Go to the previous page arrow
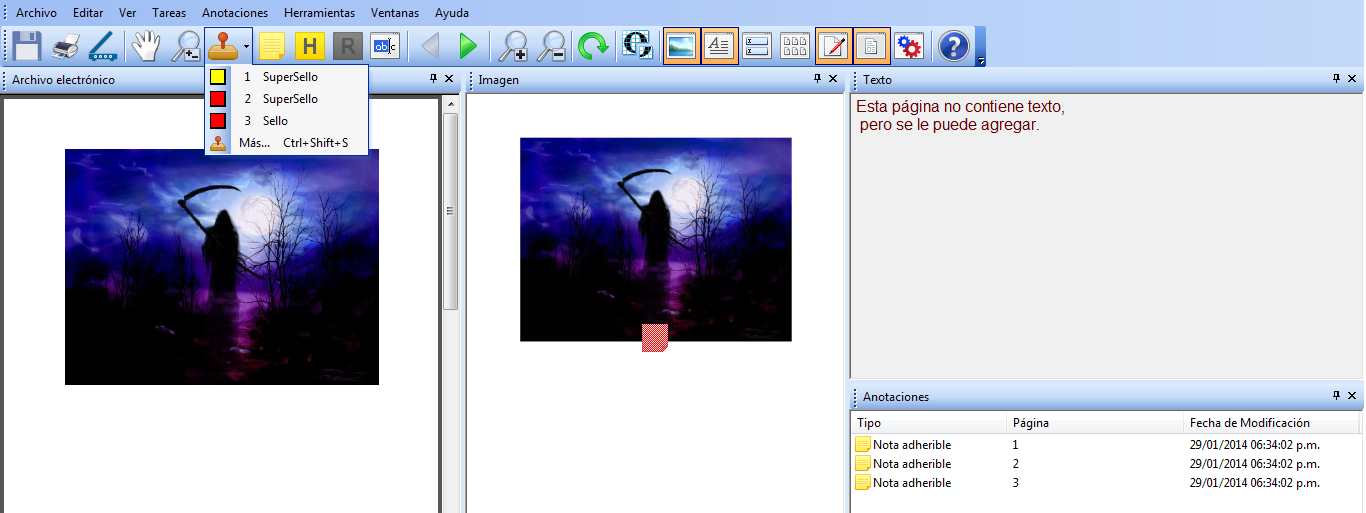The height and width of the screenshot is (513, 1366). [430, 46]
